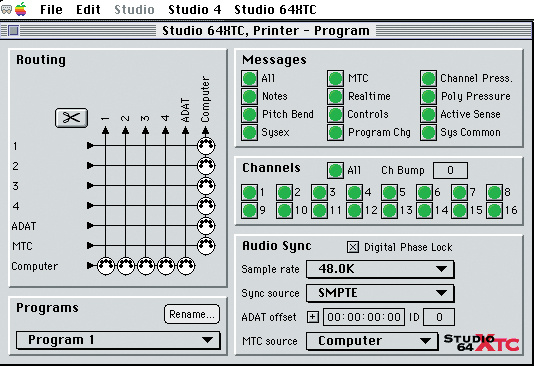Screen dimensions: 534x366
Task: Toggle the Poly Pressure message filter
Action: coord(428,96)
